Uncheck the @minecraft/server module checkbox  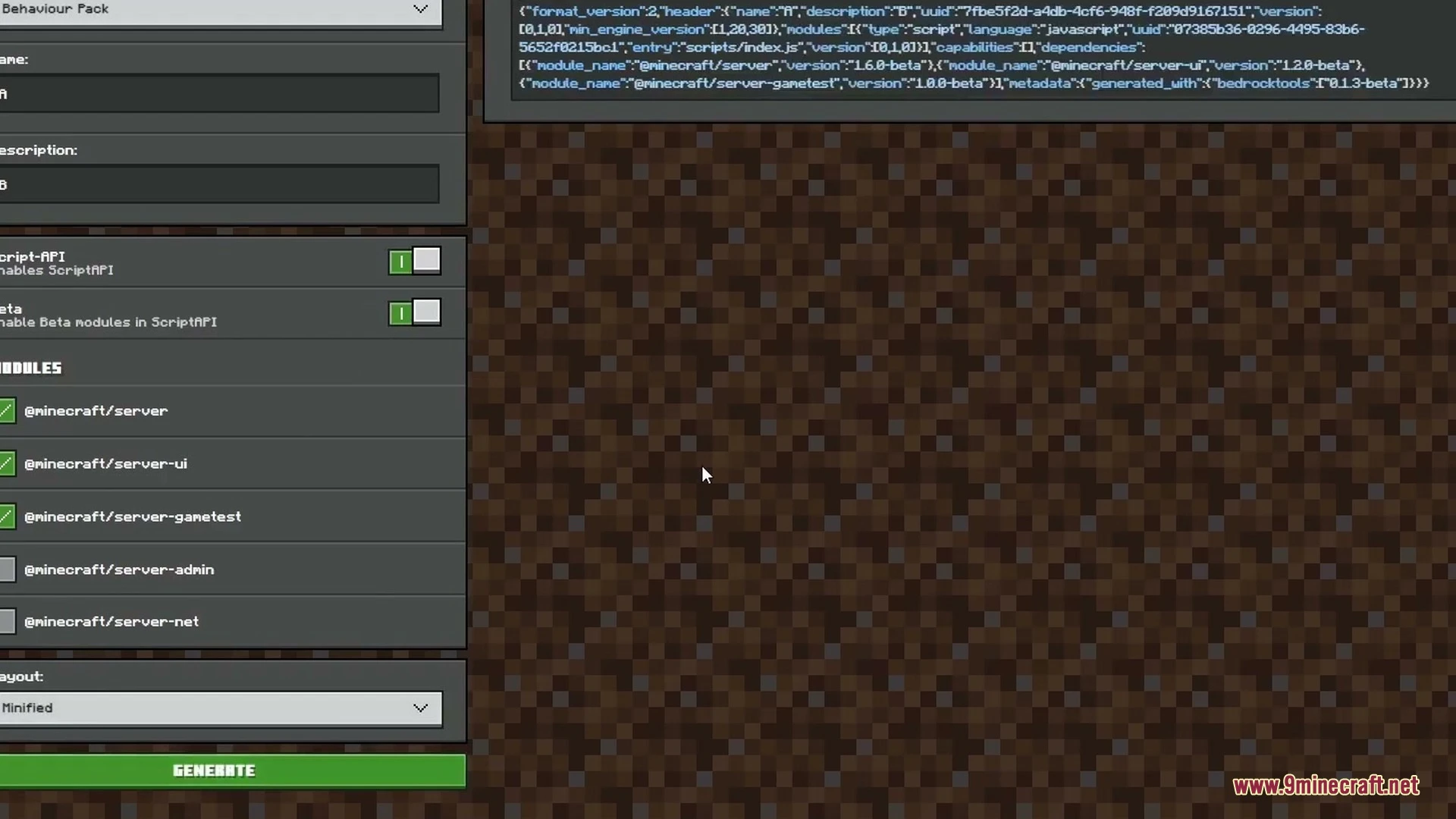7,411
